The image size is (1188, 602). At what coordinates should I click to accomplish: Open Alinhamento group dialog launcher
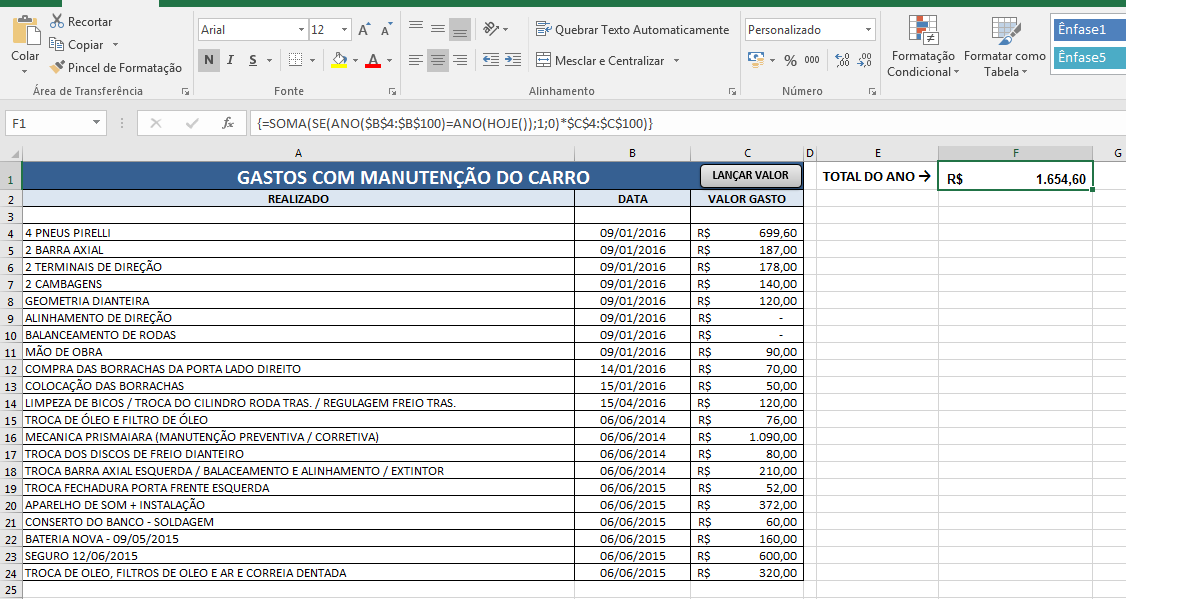733,92
